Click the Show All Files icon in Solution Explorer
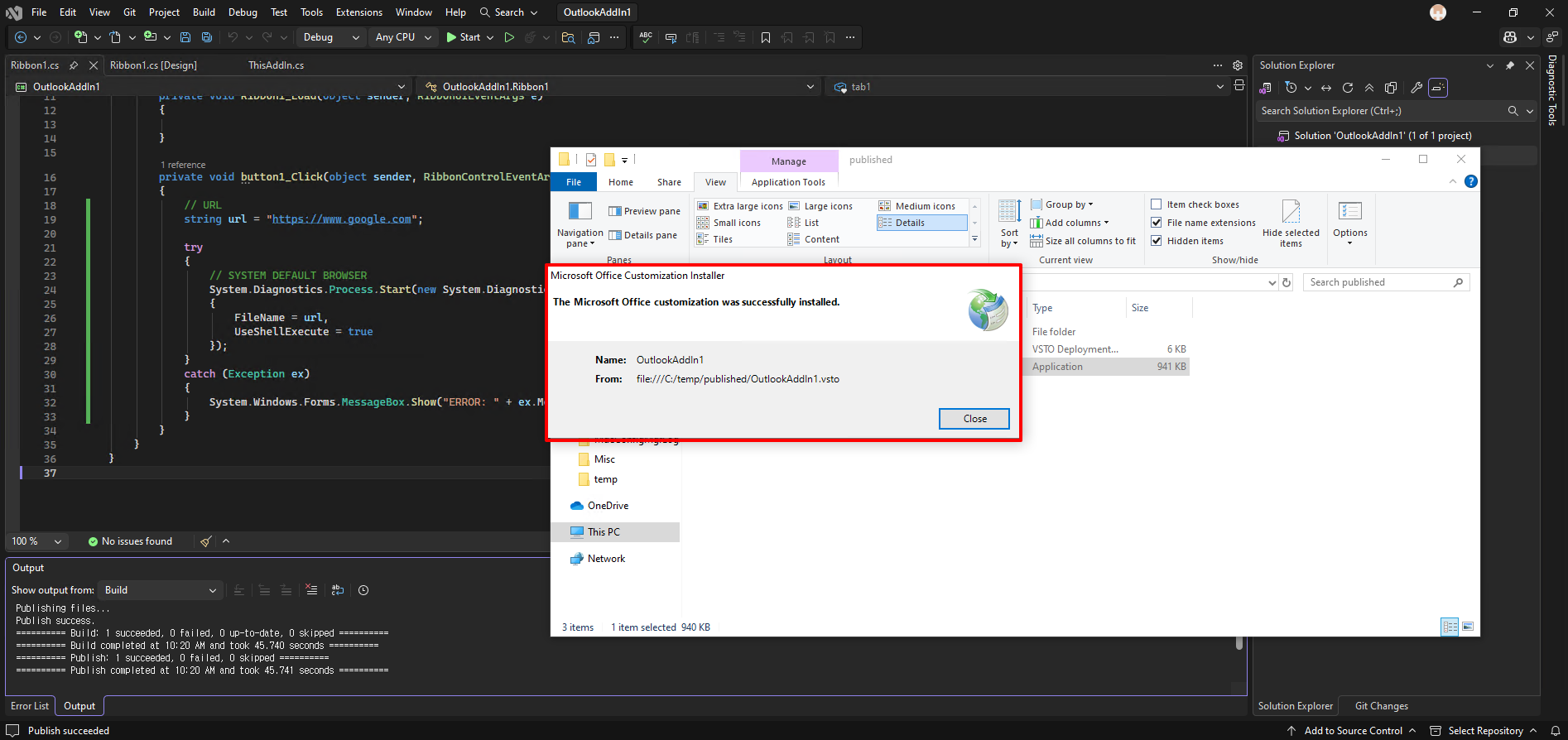This screenshot has width=1568, height=740. 1391,88
